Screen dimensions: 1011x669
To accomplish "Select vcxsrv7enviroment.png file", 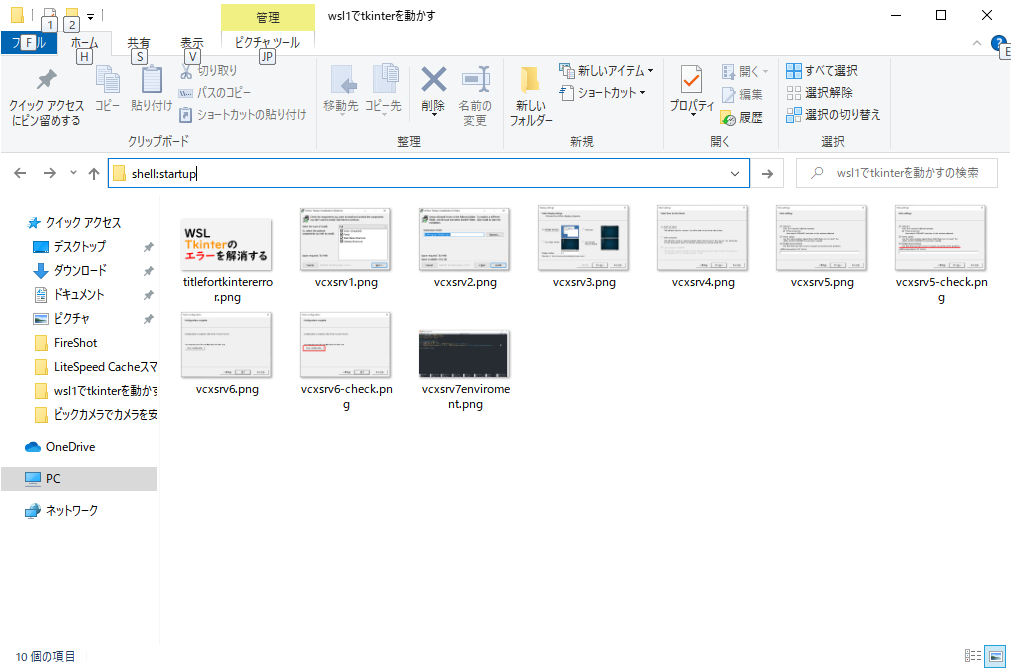I will (465, 370).
